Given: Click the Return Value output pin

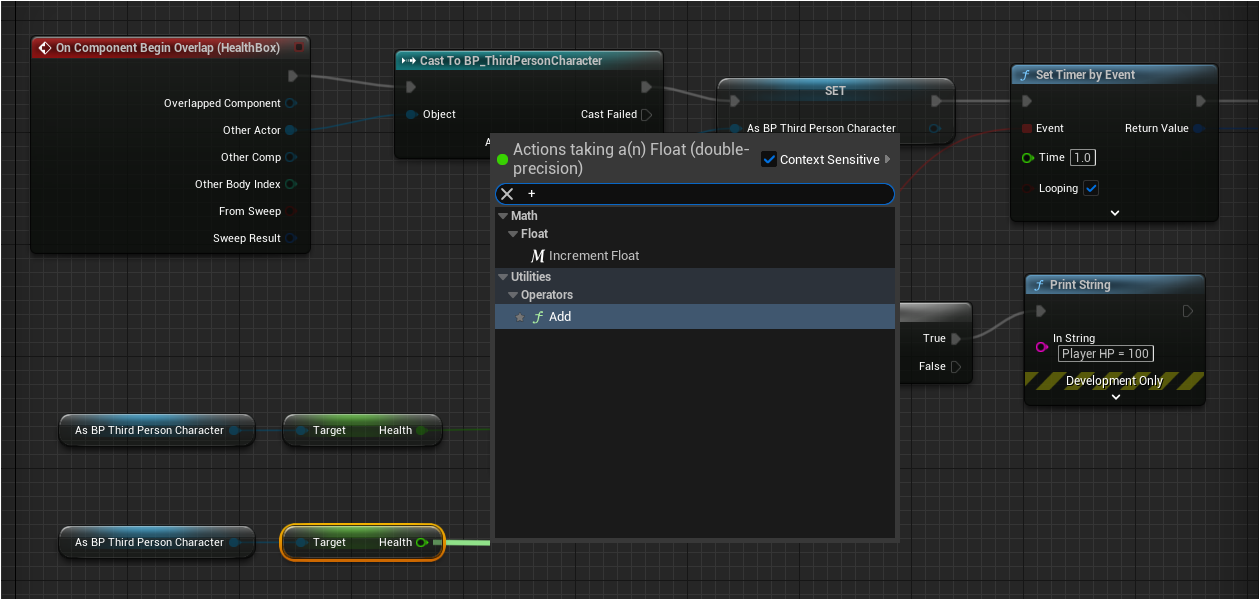Looking at the screenshot, I should click(x=1199, y=128).
